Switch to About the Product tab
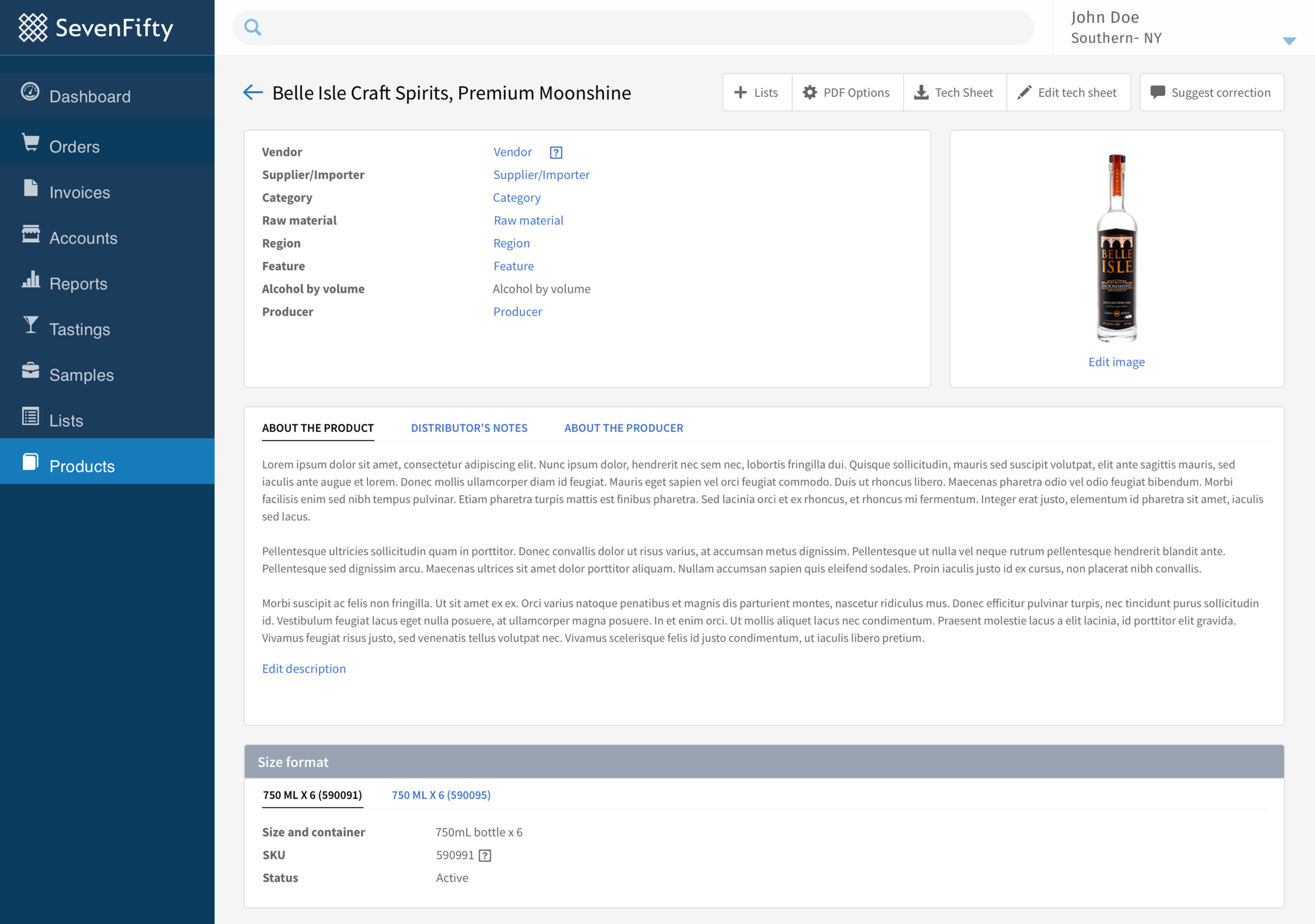The height and width of the screenshot is (924, 1315). [x=318, y=428]
